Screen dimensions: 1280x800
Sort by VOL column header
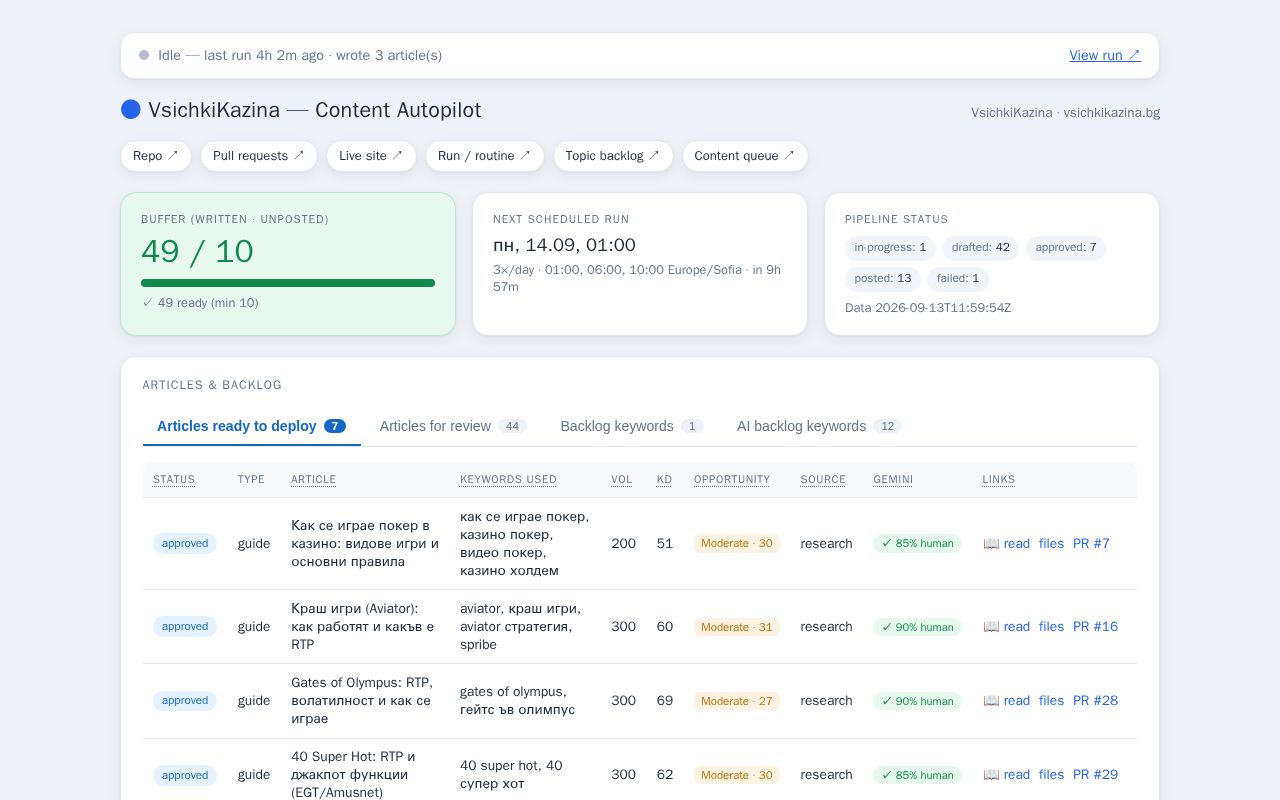point(622,480)
